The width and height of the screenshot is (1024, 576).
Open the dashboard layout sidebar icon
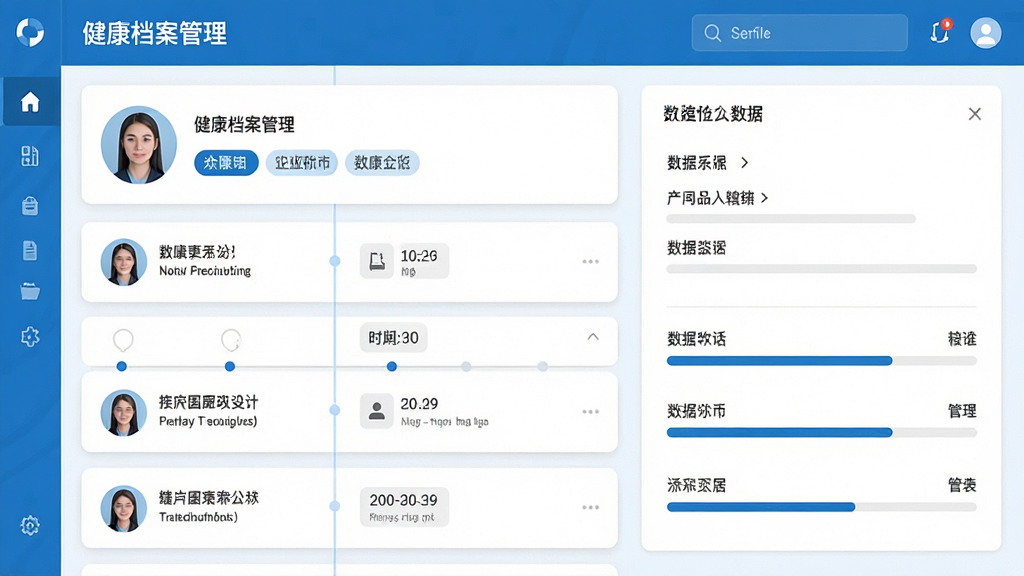click(30, 156)
